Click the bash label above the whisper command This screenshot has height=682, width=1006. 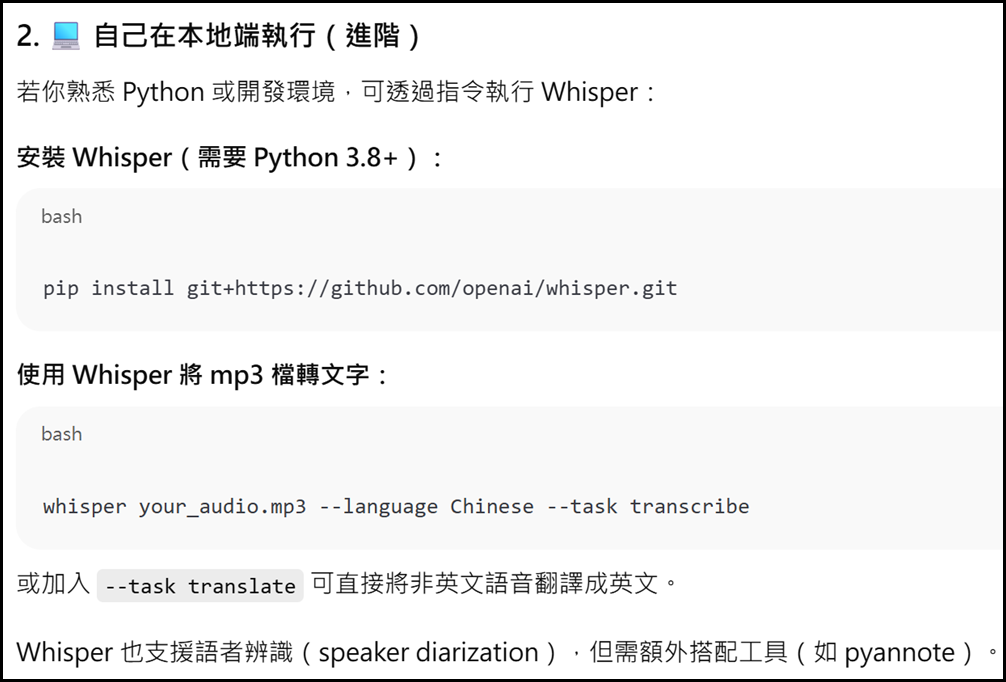tap(61, 434)
